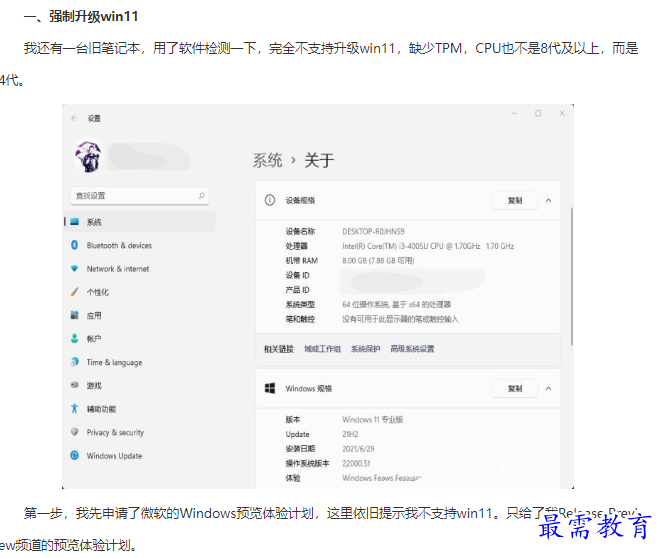Select the Time & language globe icon
This screenshot has height=558, width=660.
coord(75,361)
